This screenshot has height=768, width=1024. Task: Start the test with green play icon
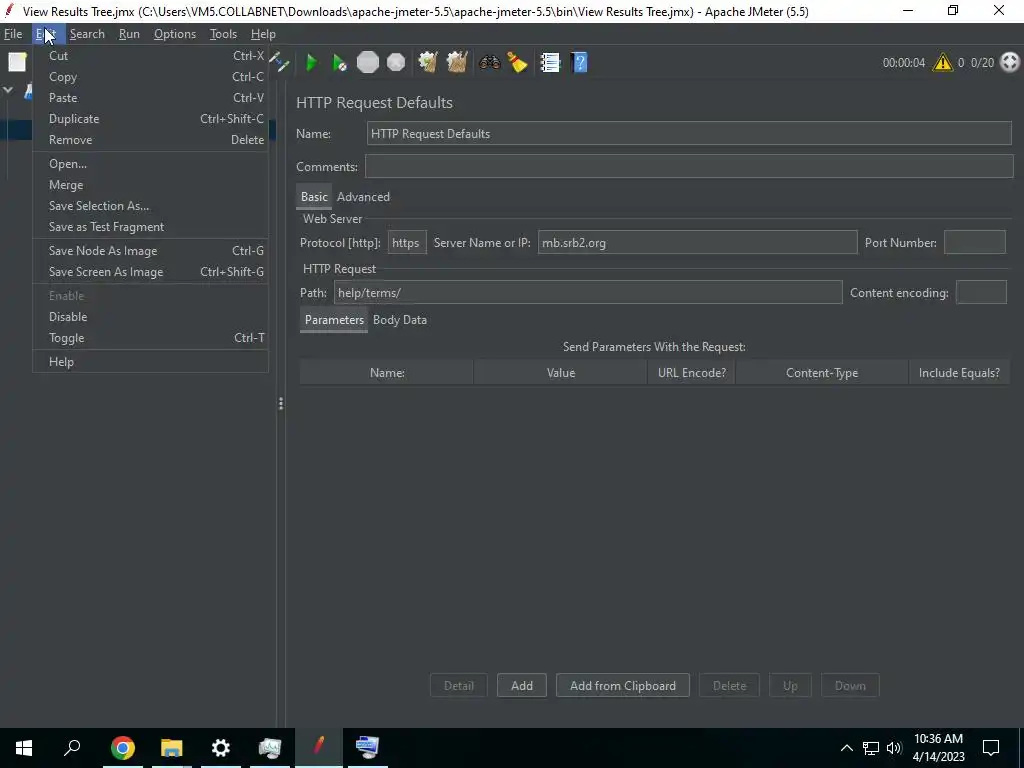coord(312,63)
